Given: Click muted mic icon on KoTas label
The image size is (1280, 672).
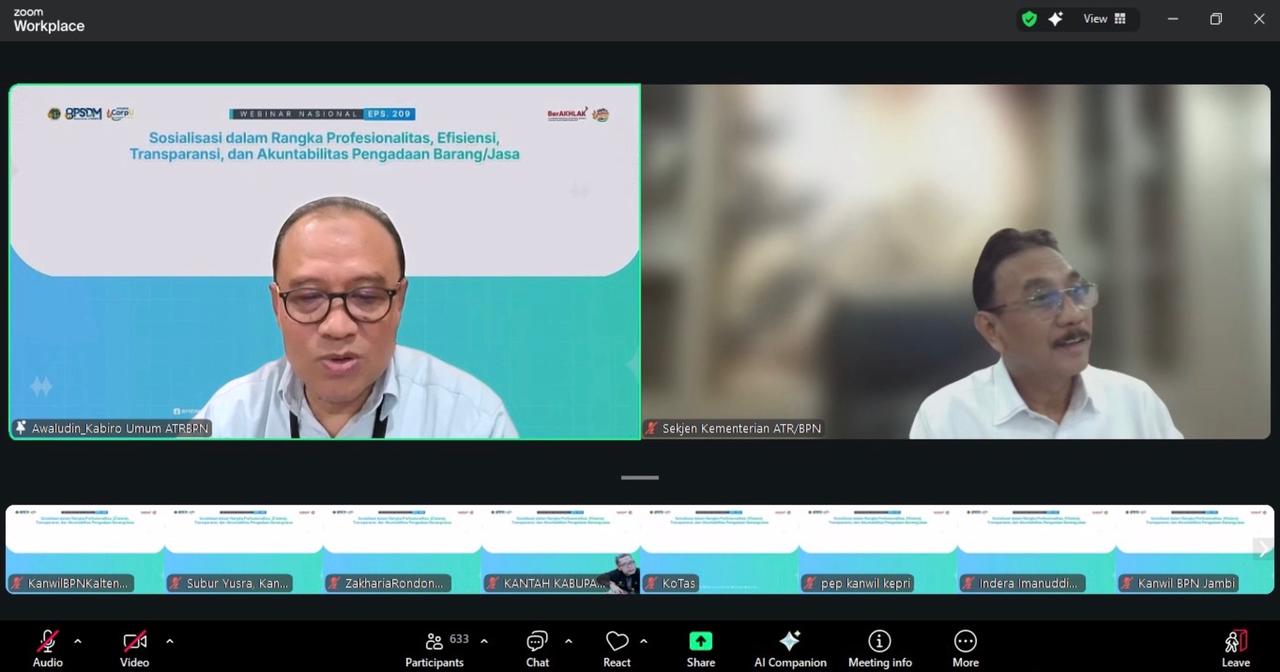Looking at the screenshot, I should point(652,583).
